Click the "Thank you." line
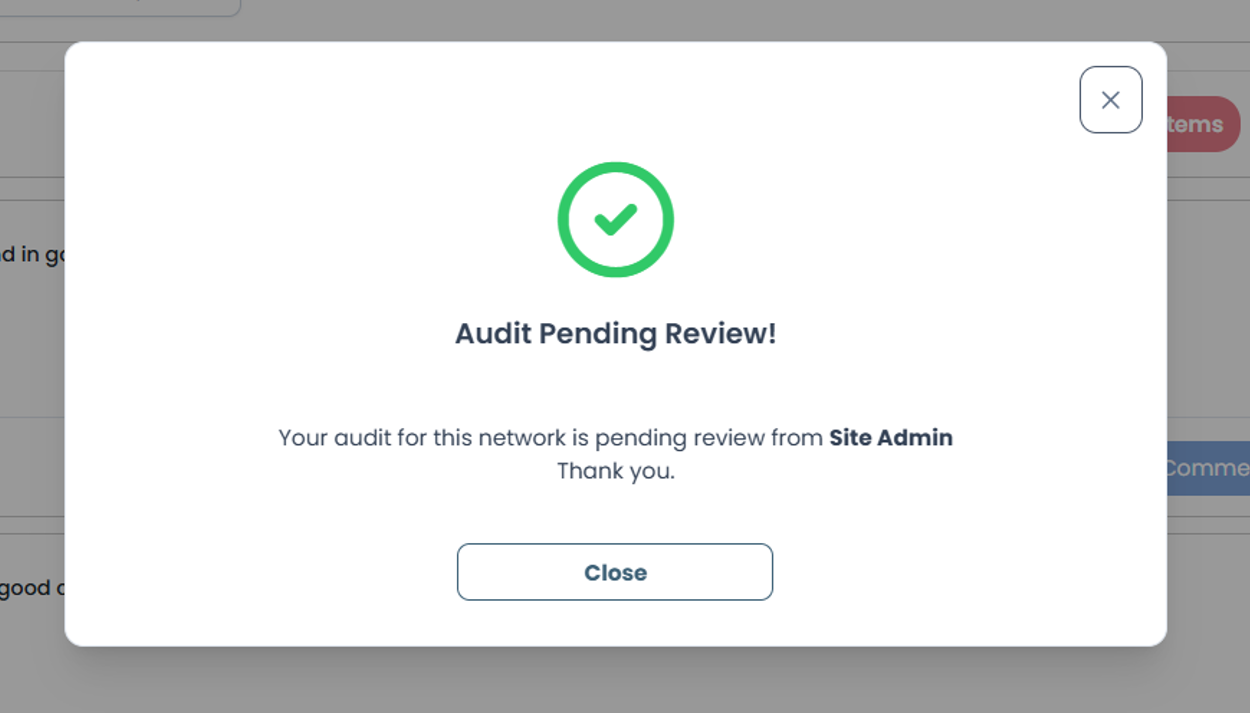1250x713 pixels. click(x=616, y=471)
